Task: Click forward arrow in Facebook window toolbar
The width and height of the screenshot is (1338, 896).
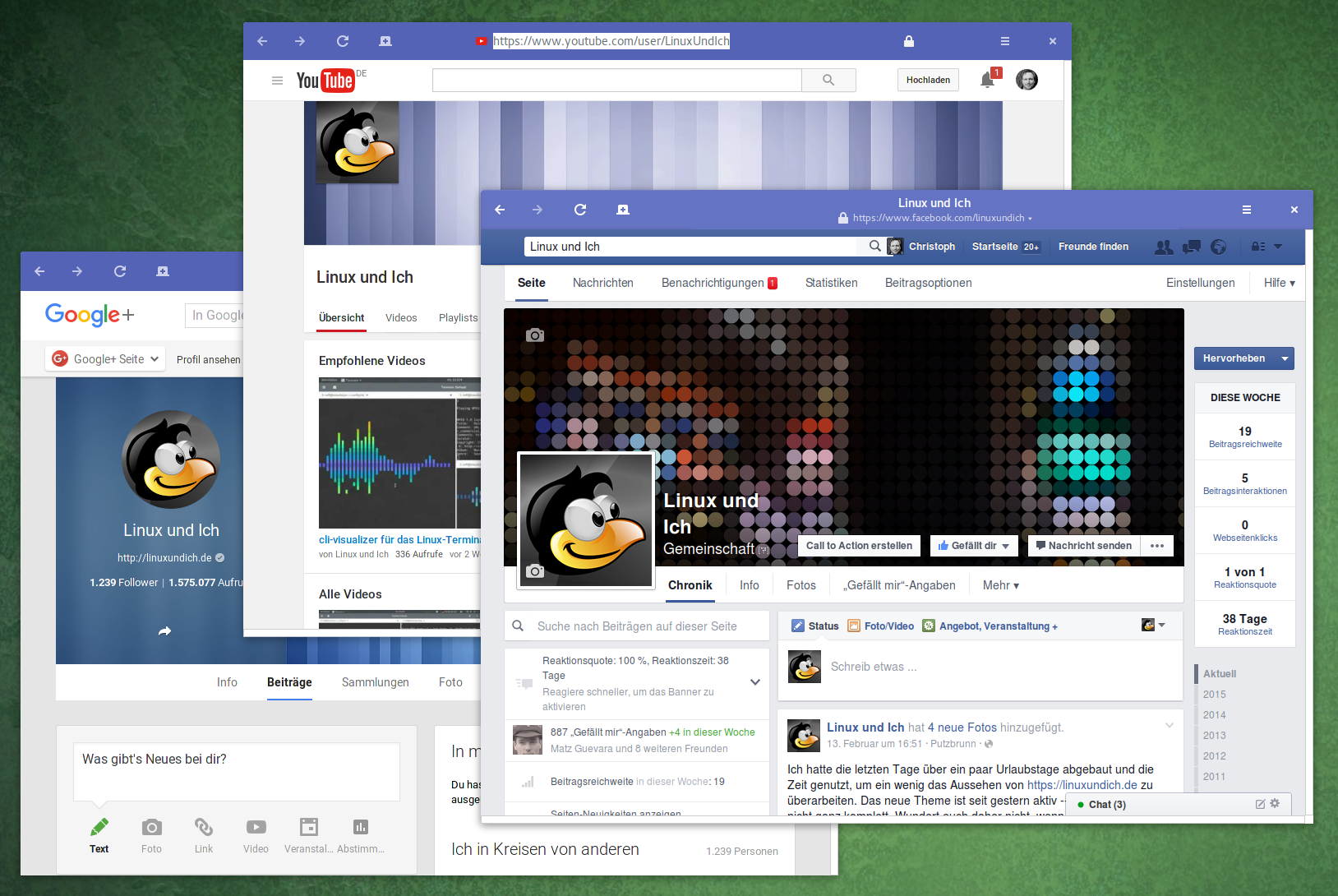Action: pos(538,210)
